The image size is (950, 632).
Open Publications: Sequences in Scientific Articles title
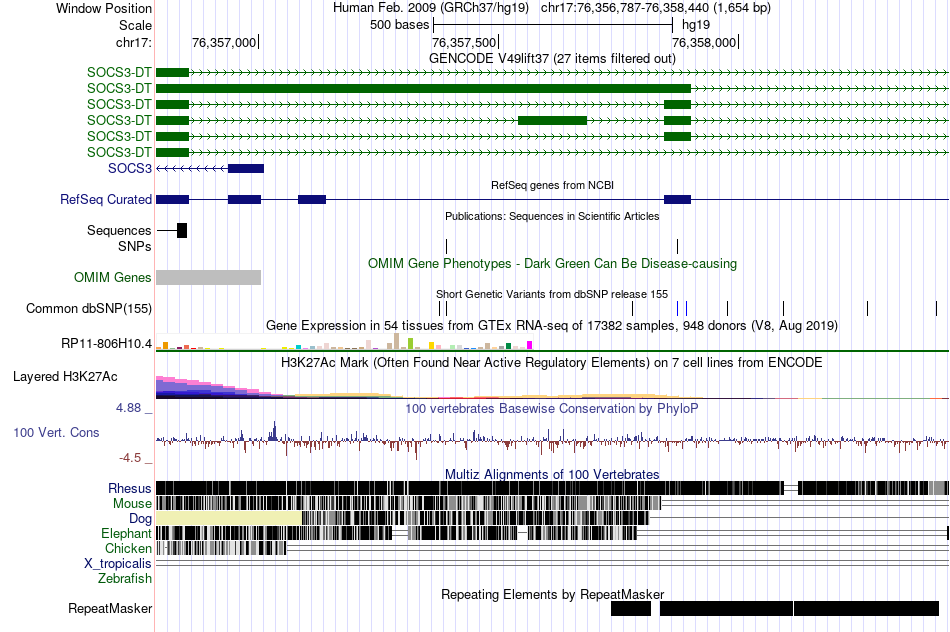coord(552,216)
